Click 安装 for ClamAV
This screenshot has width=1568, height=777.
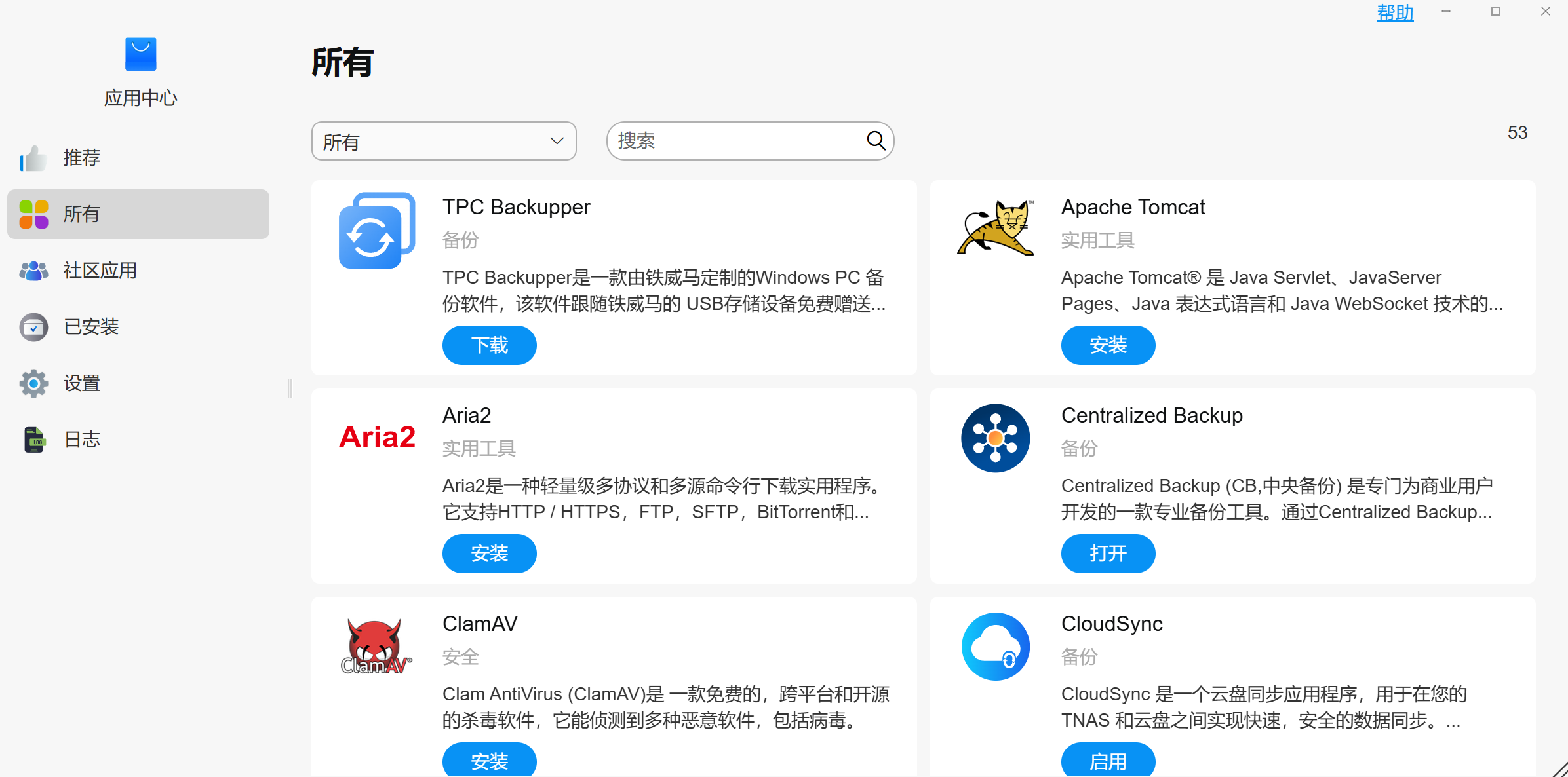coord(490,760)
